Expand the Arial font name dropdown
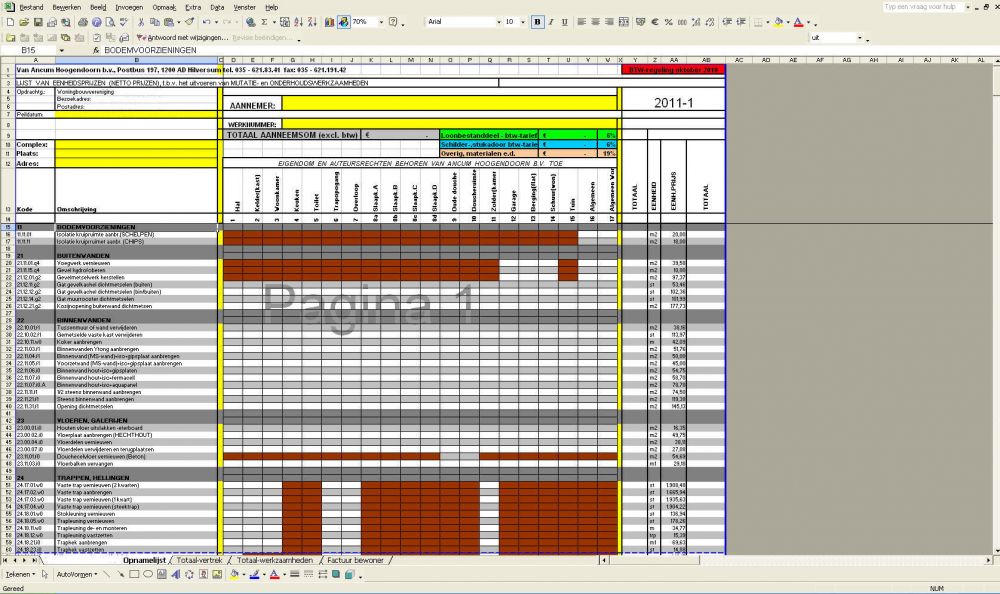The width and height of the screenshot is (1000, 594). [x=496, y=22]
